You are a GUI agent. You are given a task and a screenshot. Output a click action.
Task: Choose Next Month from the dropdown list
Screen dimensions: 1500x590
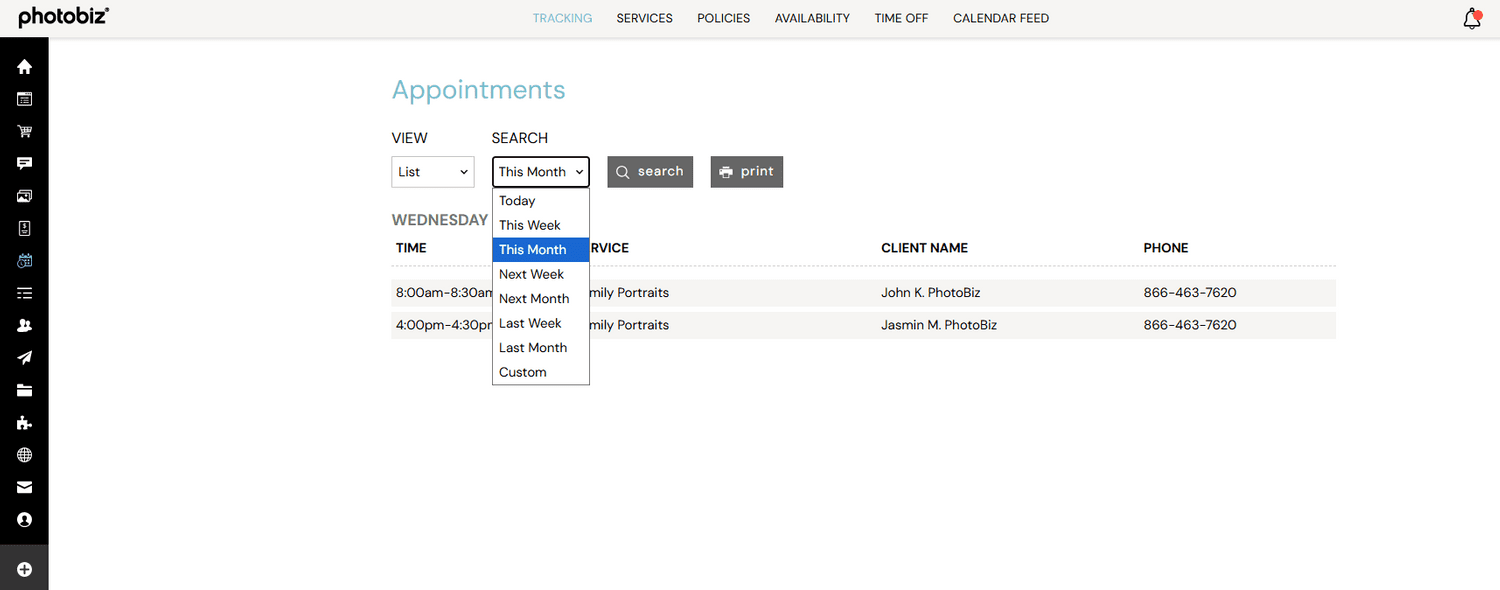[x=540, y=299]
